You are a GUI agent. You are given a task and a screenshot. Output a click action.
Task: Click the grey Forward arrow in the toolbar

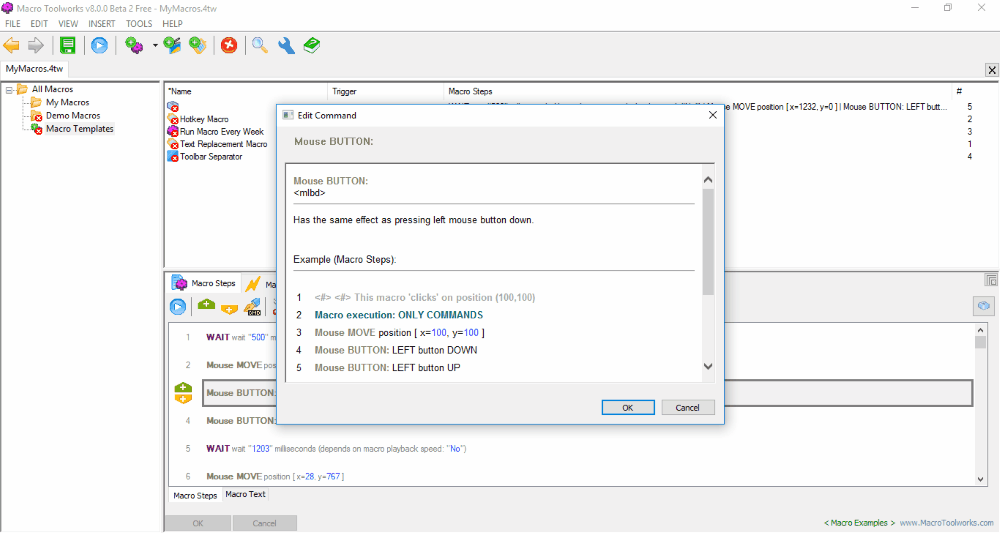point(36,45)
